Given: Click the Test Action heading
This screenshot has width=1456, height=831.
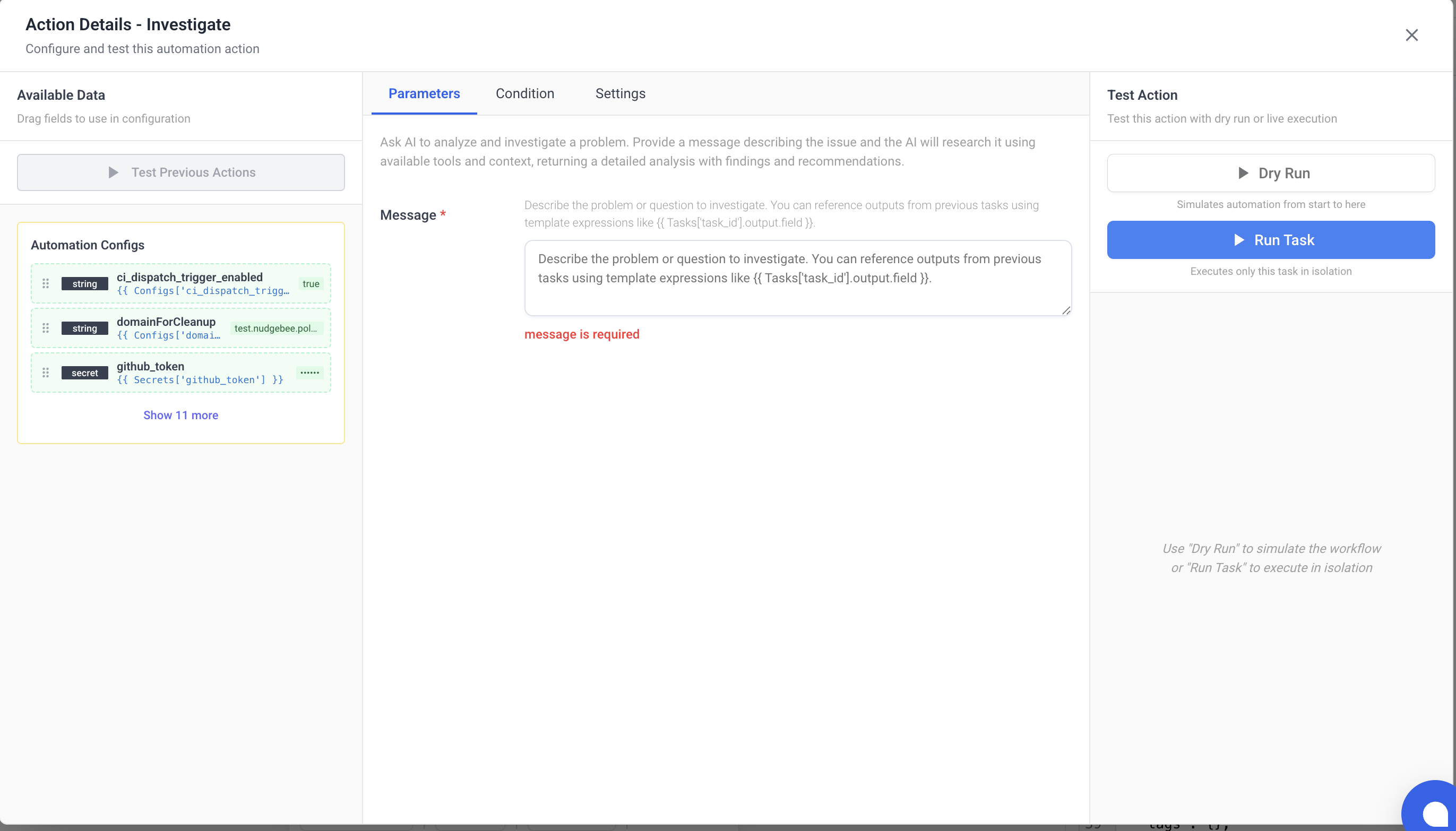Looking at the screenshot, I should tap(1142, 95).
